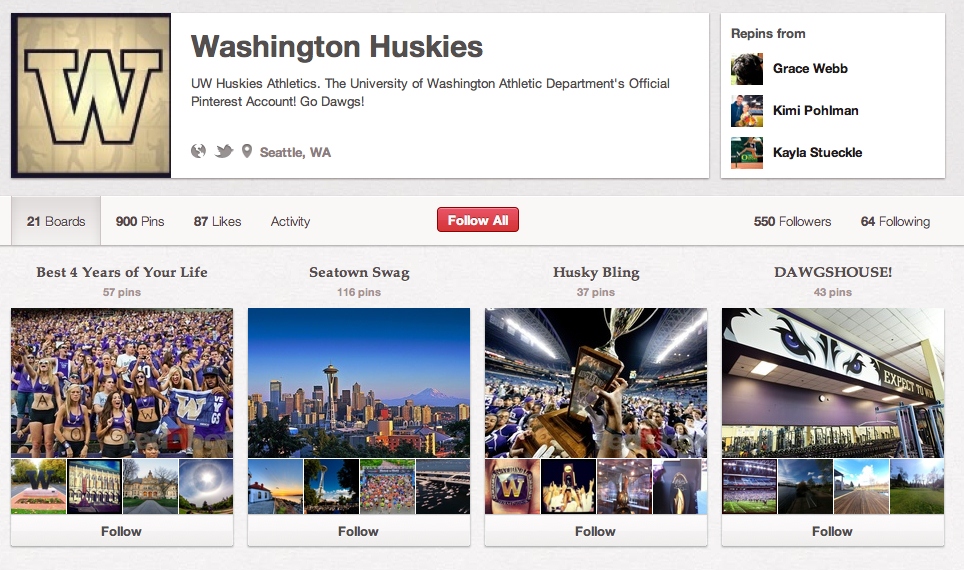Screen dimensions: 964x570
Task: Click the red Follow All button
Action: (x=478, y=220)
